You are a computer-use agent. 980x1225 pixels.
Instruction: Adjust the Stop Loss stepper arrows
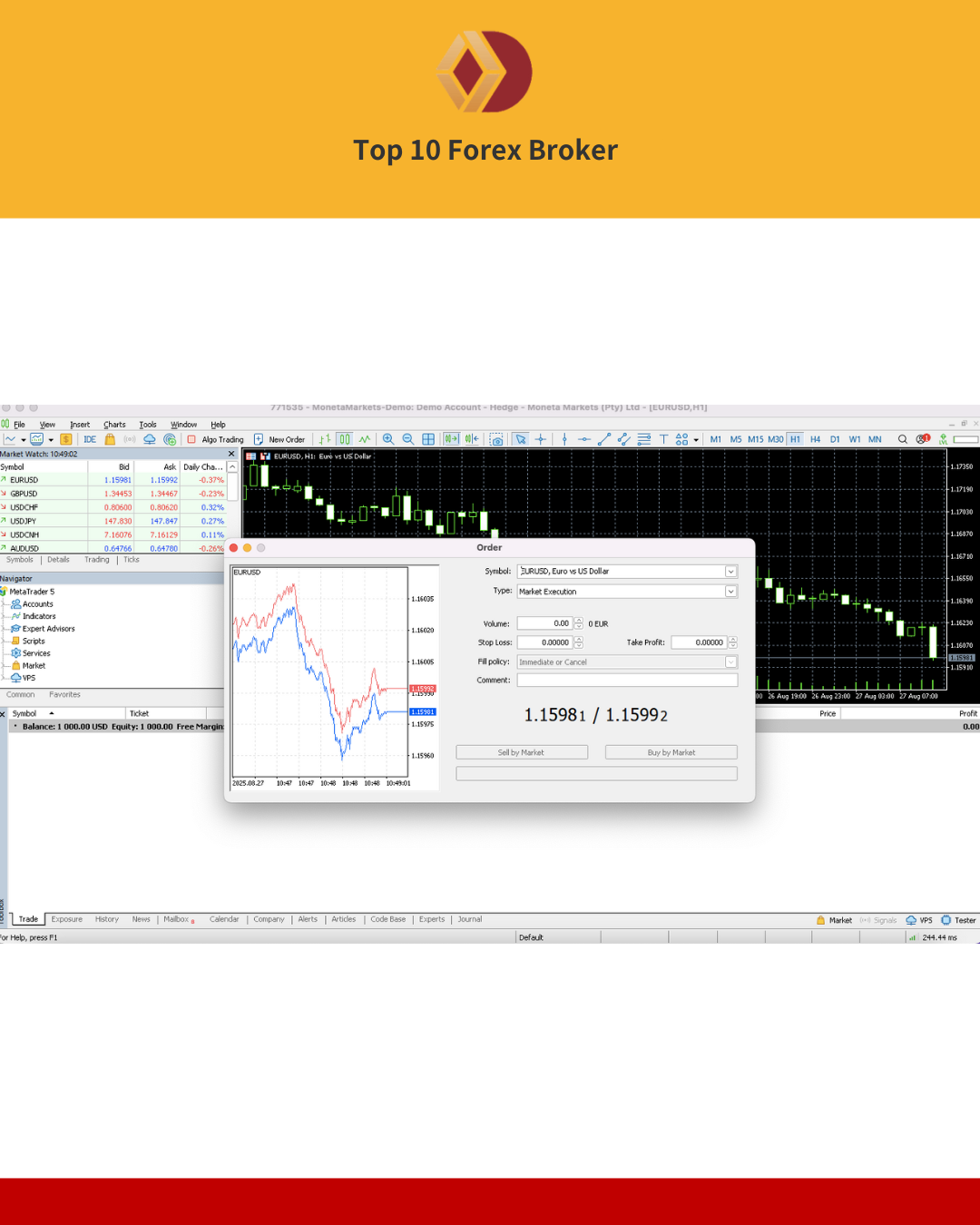pyautogui.click(x=579, y=642)
